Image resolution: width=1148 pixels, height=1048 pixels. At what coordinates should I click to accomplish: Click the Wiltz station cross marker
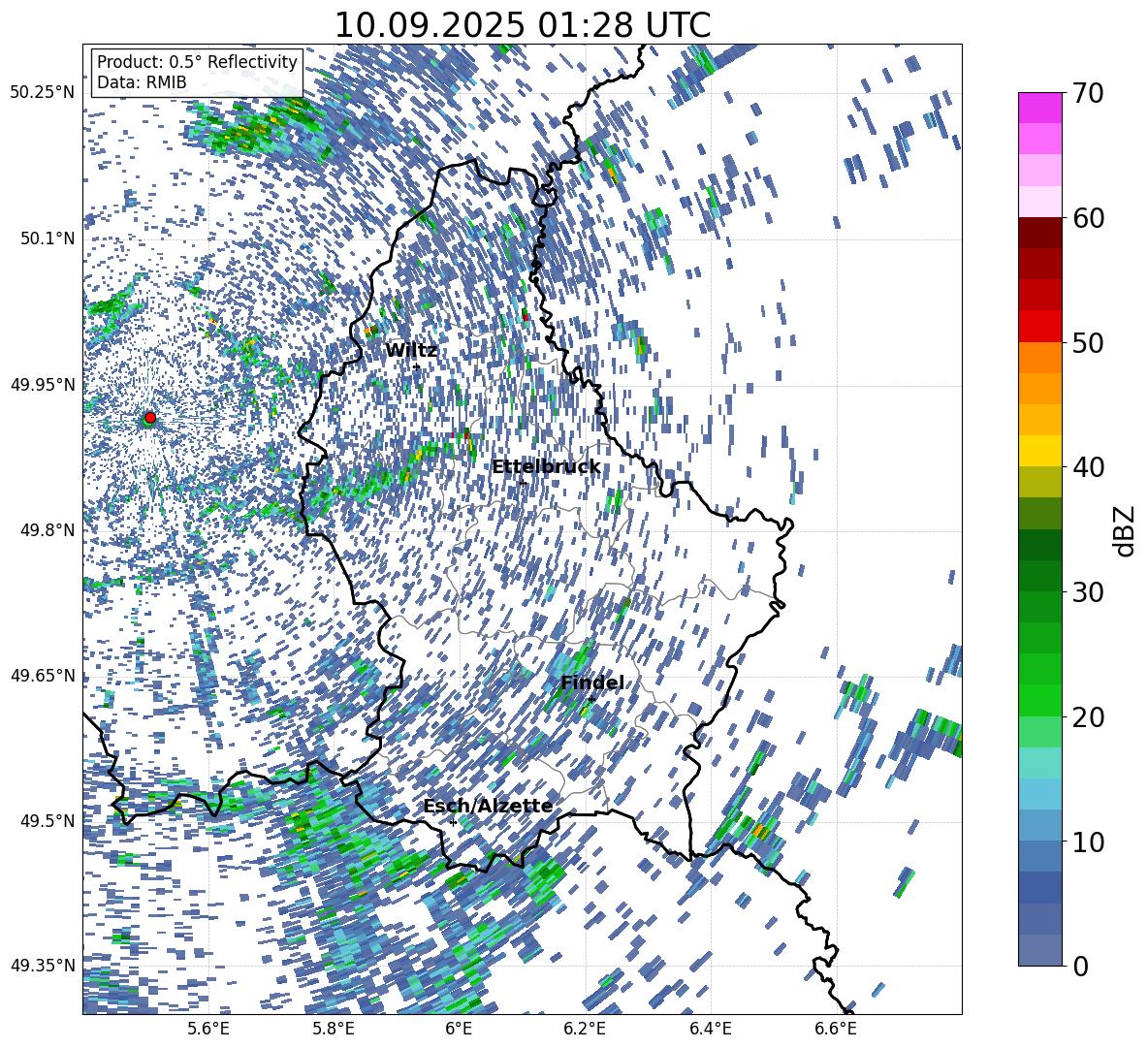click(x=417, y=366)
